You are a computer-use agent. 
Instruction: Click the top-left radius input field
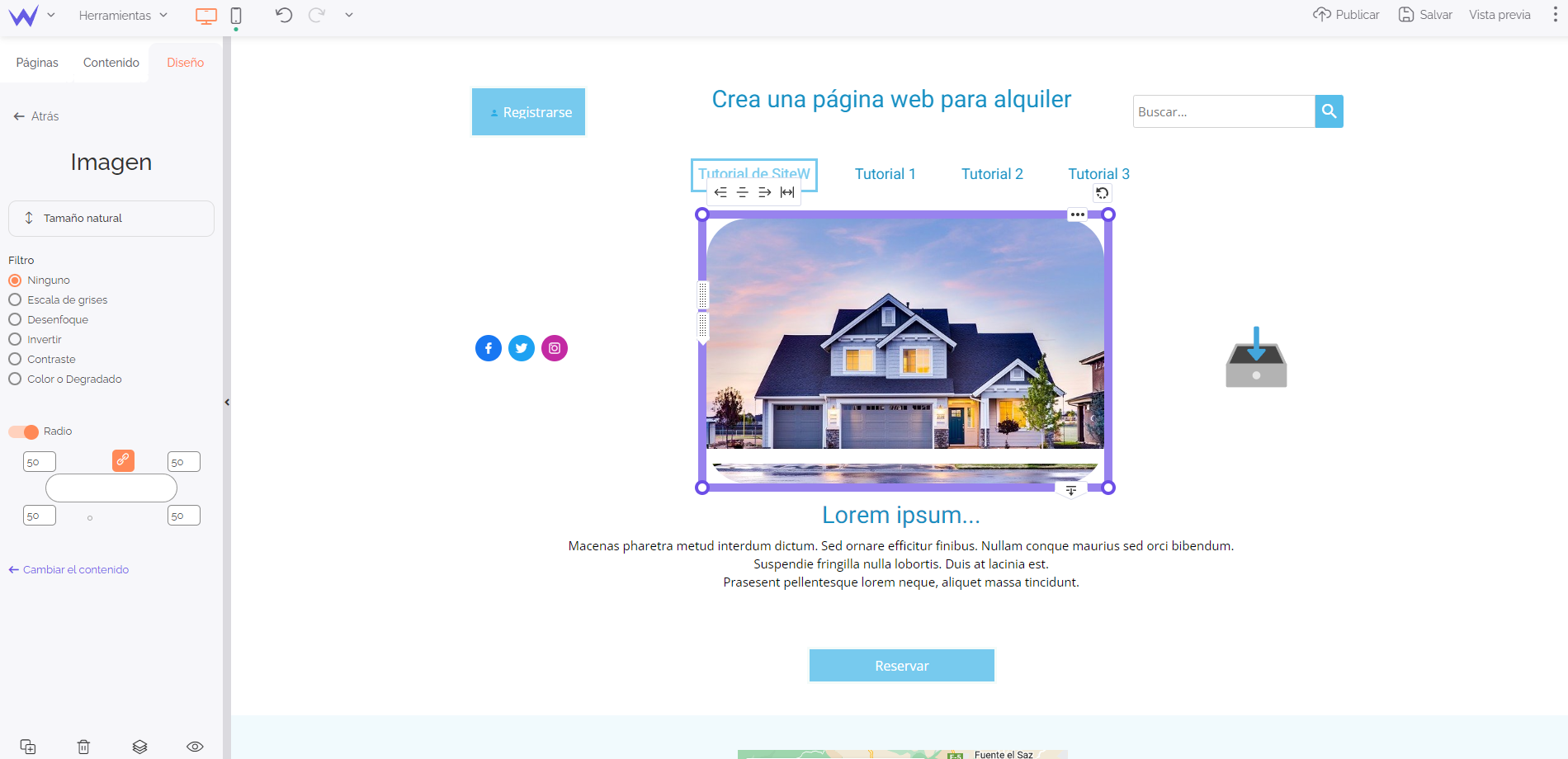(40, 462)
